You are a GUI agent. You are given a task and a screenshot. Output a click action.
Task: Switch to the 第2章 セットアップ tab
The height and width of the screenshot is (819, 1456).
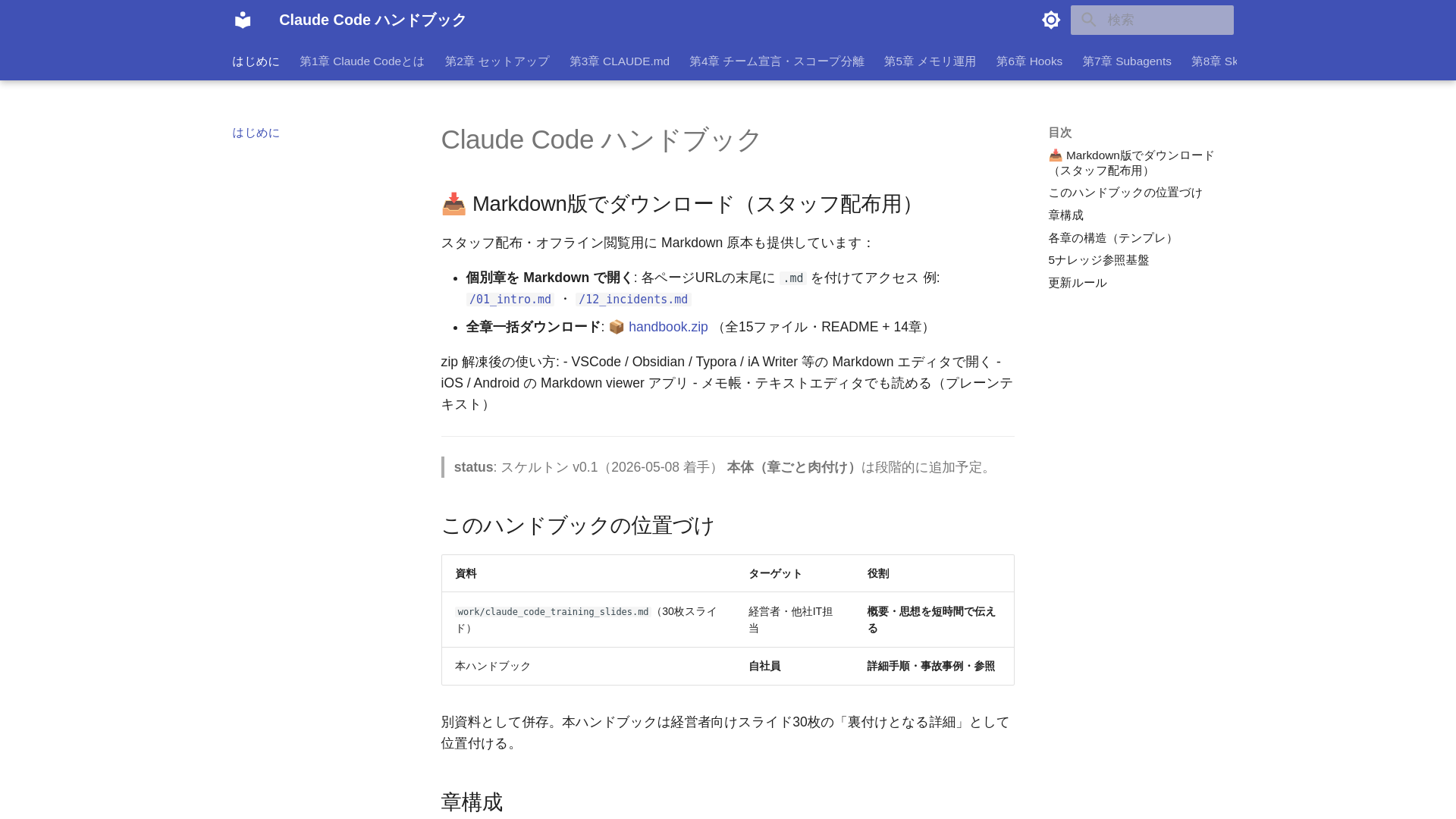pyautogui.click(x=497, y=61)
